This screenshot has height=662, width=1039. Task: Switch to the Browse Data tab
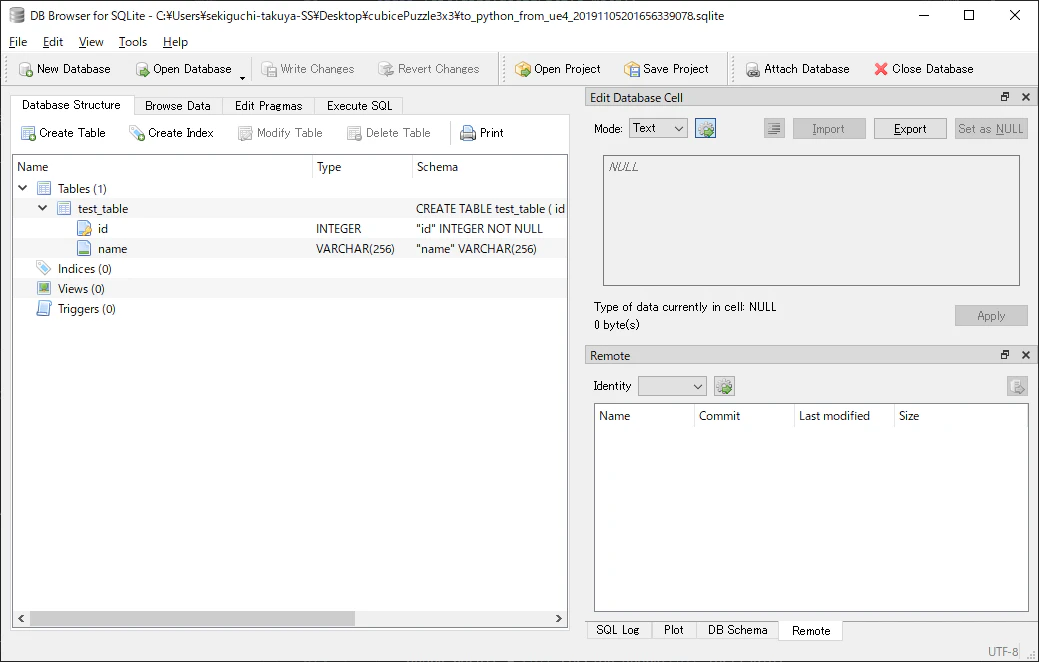178,105
